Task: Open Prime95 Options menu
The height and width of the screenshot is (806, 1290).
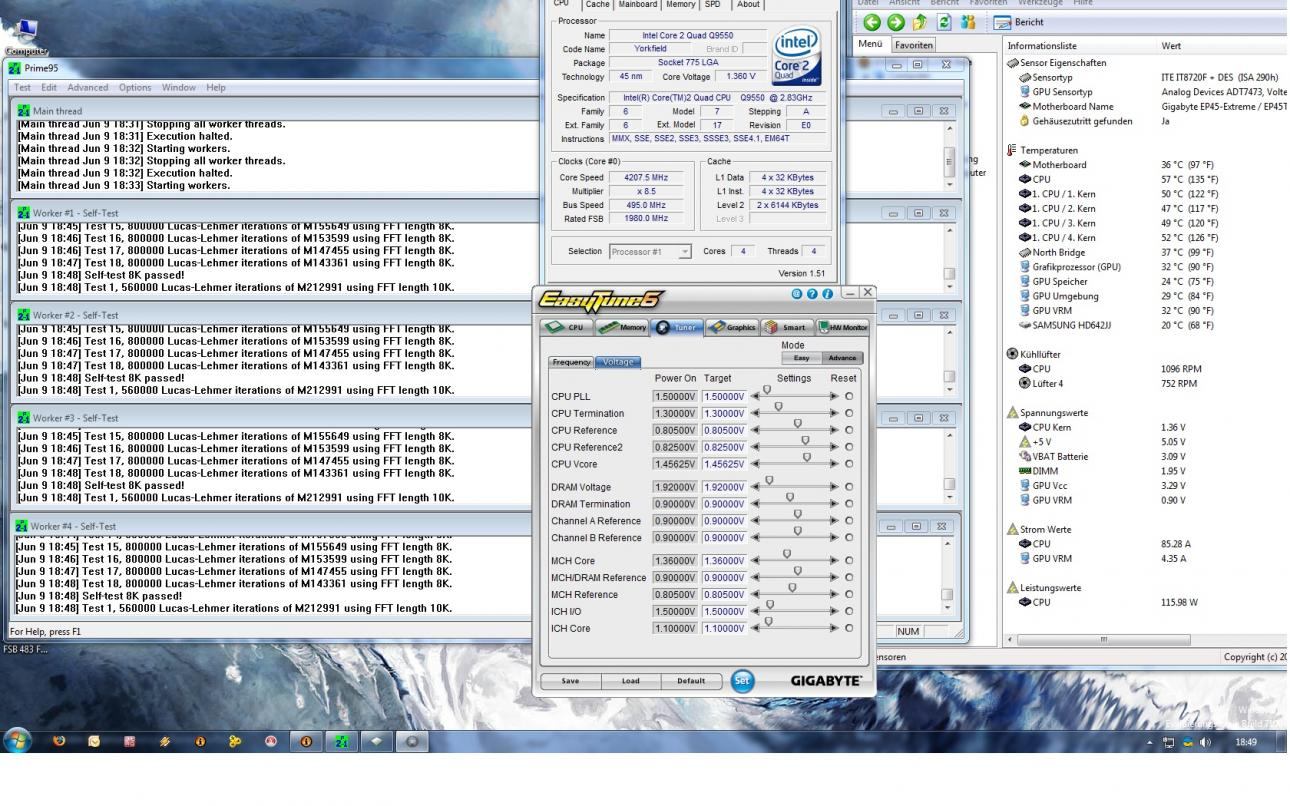Action: pyautogui.click(x=137, y=87)
